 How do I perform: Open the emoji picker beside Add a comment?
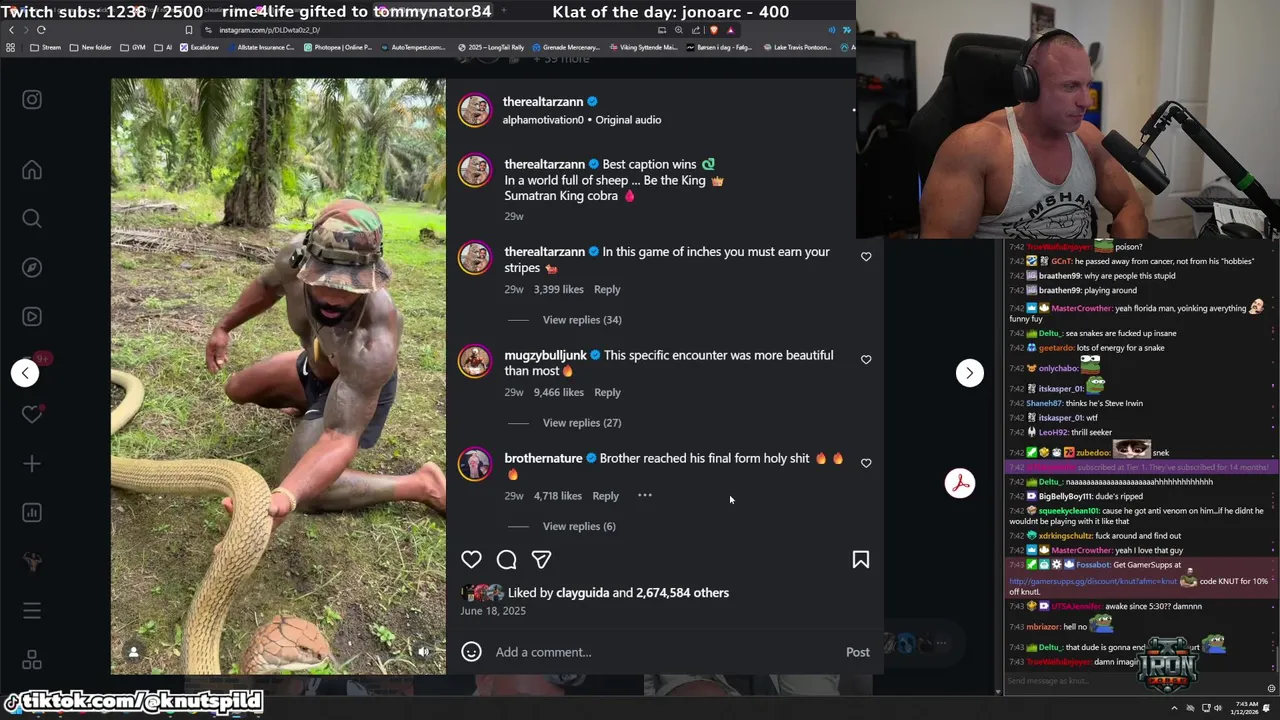[471, 652]
